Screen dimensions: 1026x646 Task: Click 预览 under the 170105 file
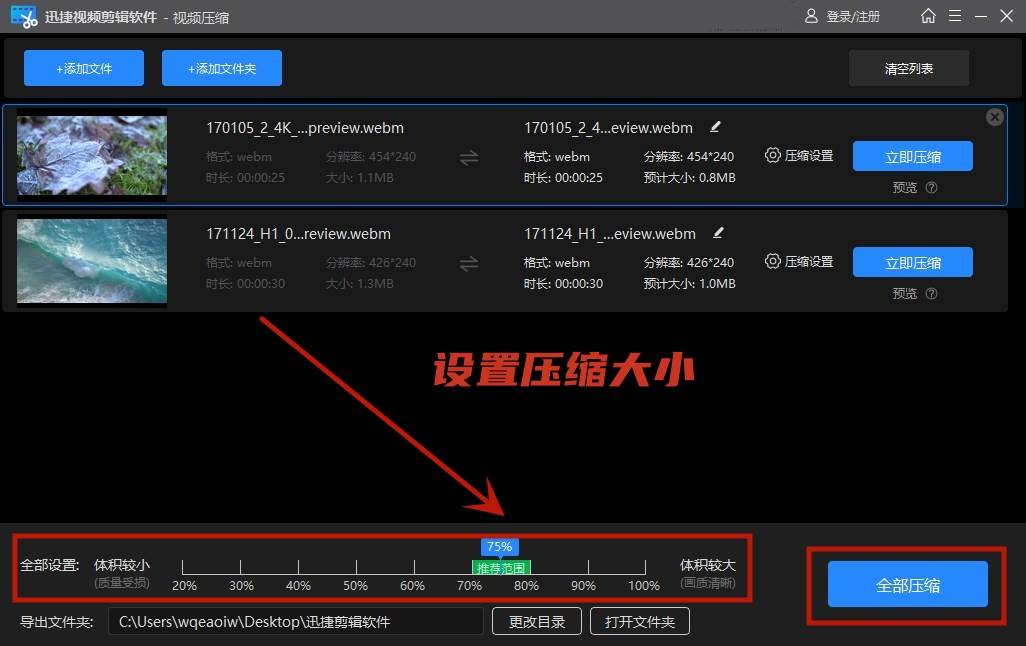[x=905, y=188]
